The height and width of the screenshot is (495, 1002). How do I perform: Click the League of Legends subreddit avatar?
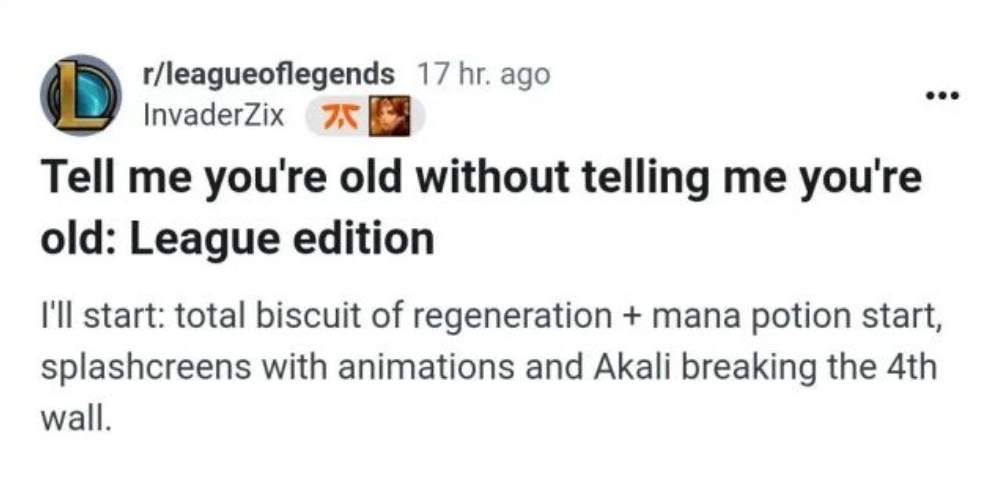point(80,96)
